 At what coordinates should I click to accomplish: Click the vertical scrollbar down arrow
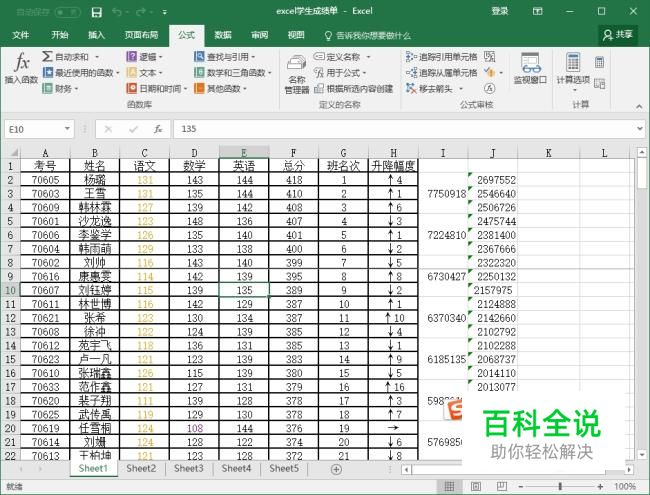pyautogui.click(x=641, y=455)
